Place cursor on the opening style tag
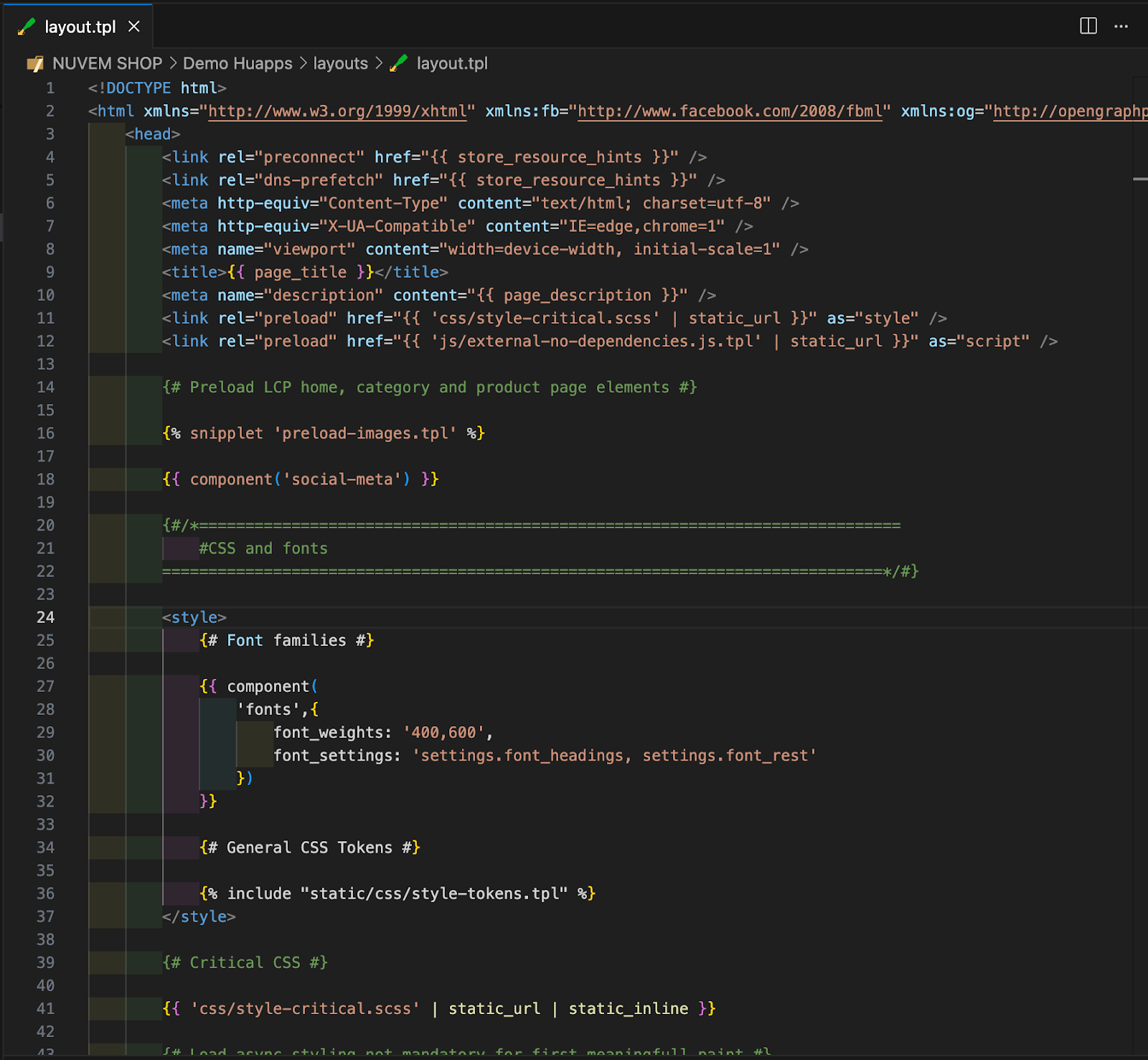1148x1060 pixels. 194,617
